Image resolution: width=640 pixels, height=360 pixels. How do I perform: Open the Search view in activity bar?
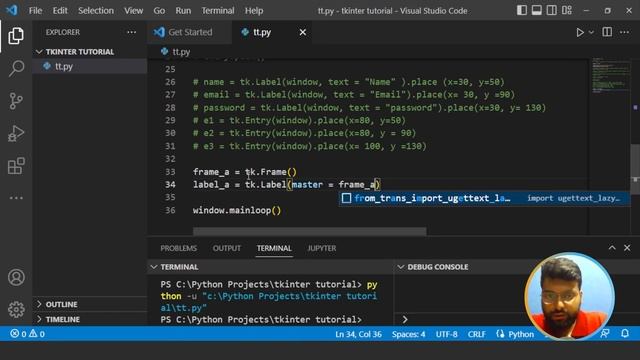click(16, 68)
